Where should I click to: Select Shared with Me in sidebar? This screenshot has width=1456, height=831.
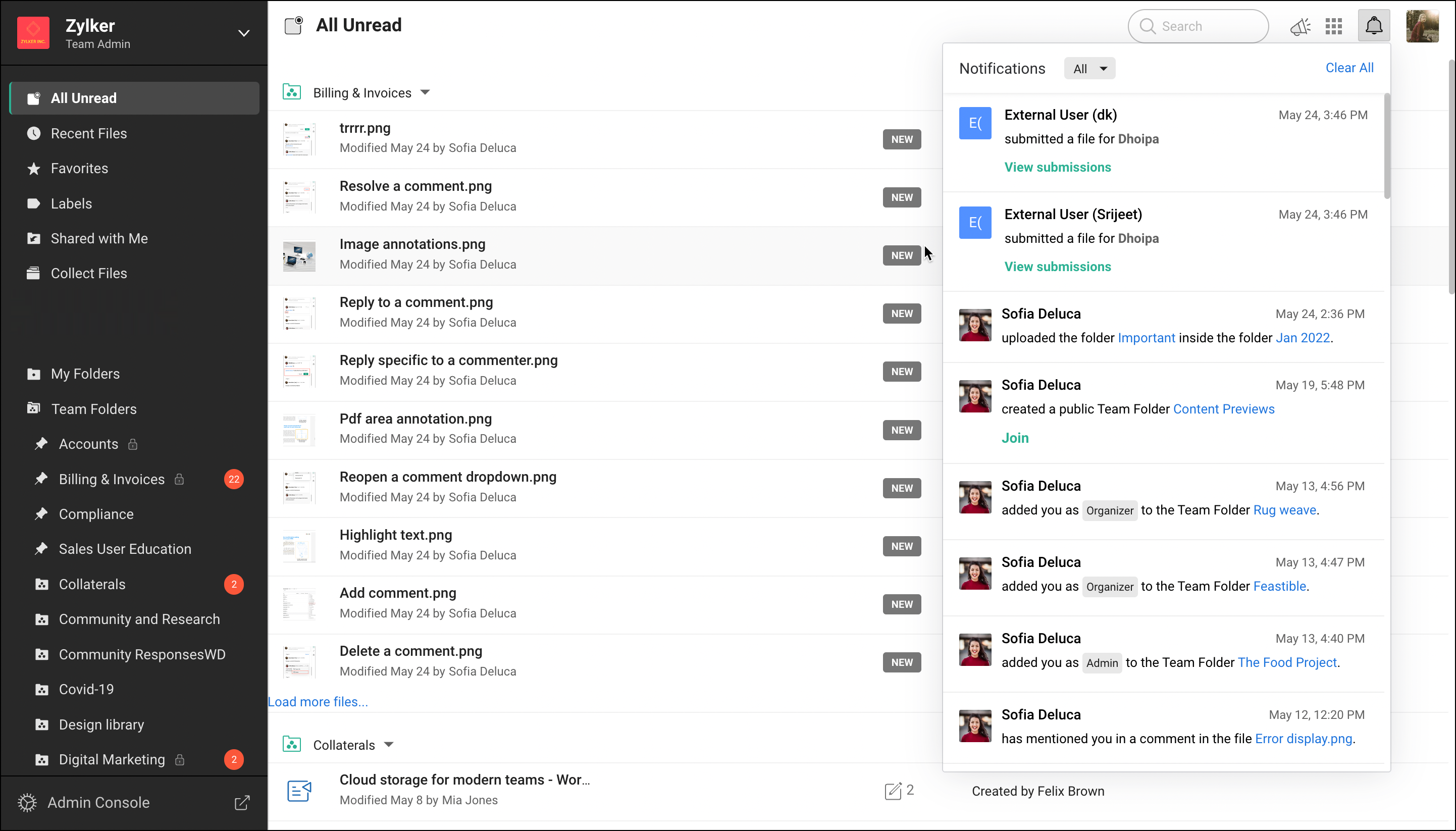pos(99,239)
